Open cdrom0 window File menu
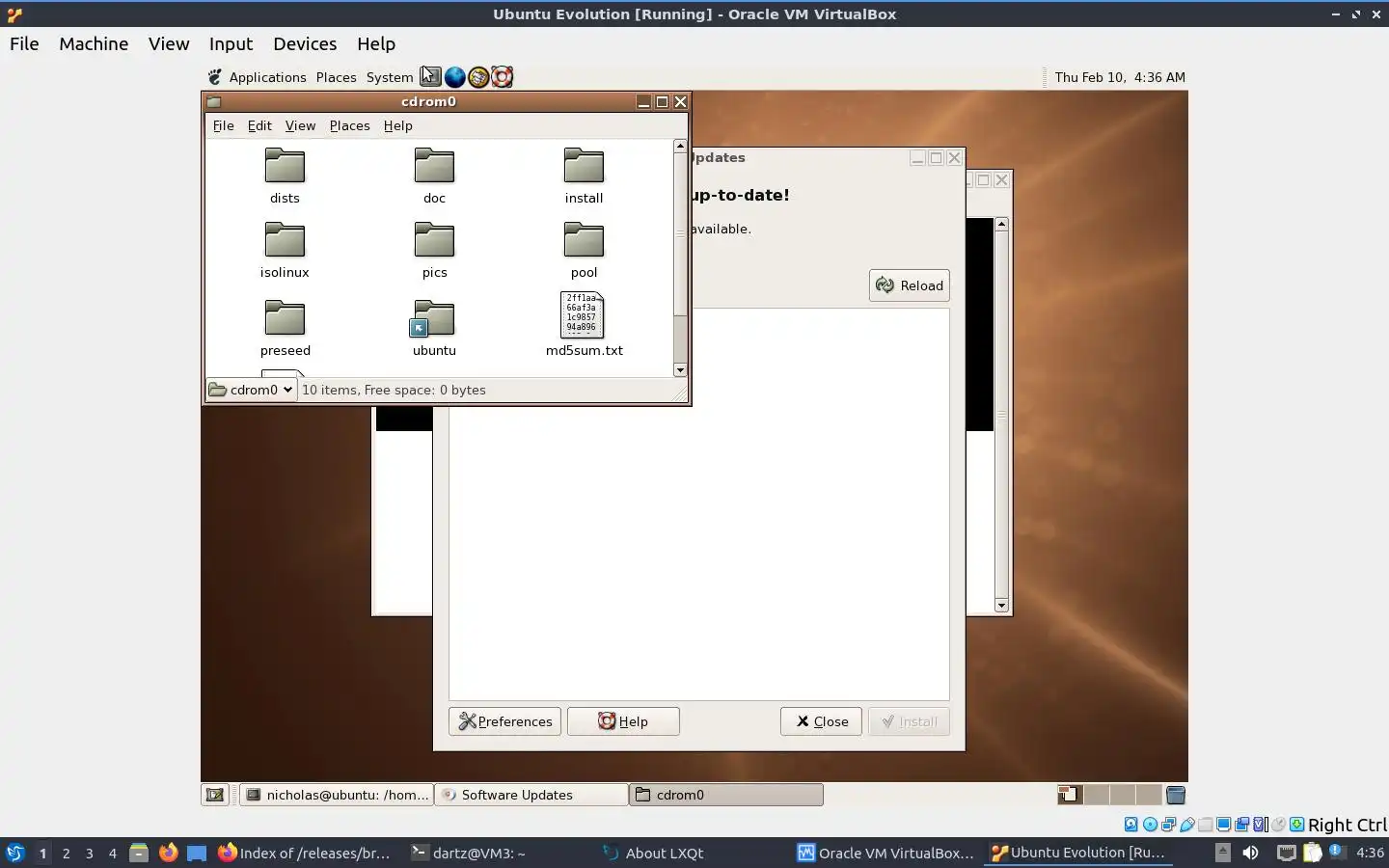Screen dimensions: 1389x868 [223, 125]
